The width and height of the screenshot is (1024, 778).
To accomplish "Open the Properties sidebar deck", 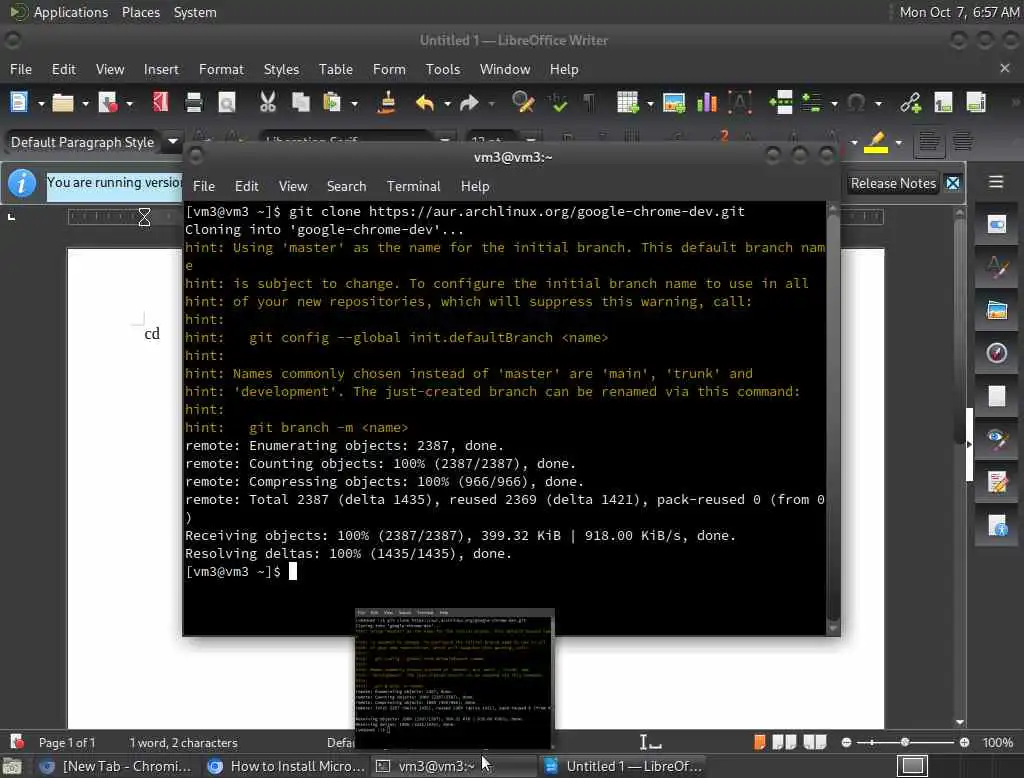I will [997, 225].
